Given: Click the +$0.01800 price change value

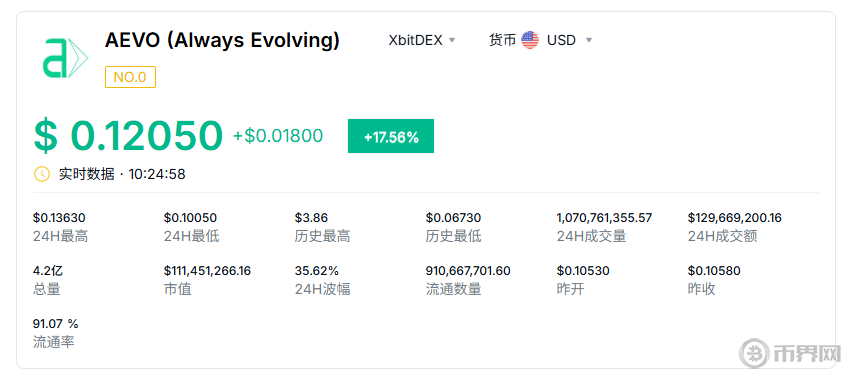Looking at the screenshot, I should [278, 135].
